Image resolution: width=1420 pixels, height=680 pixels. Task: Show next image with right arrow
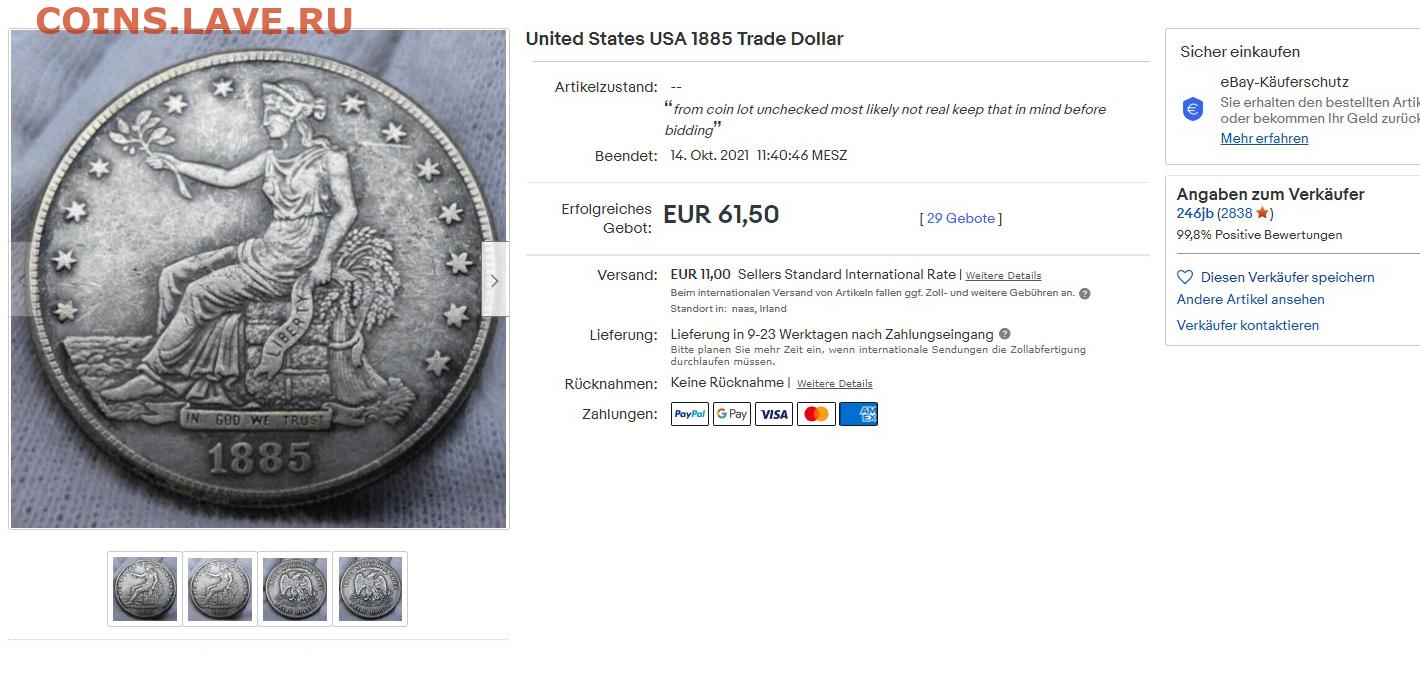[x=494, y=281]
